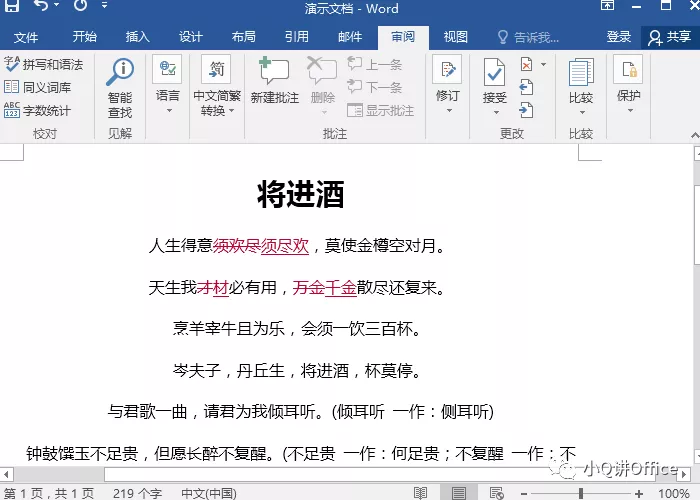Screen dimensions: 700x500
Task: Switch to the 视图 tab
Action: 456,37
